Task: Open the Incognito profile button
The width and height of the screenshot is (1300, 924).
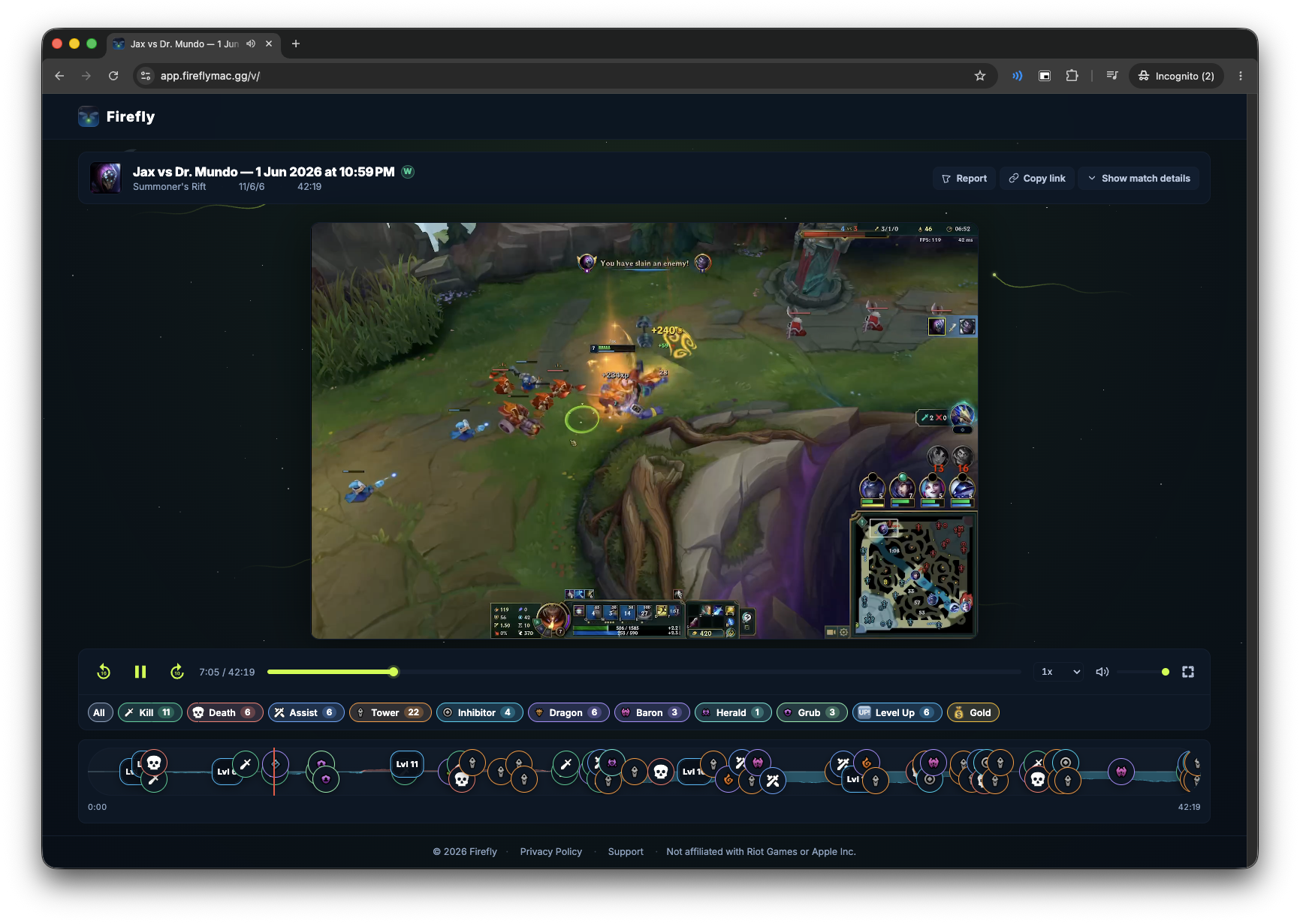Action: (1176, 76)
